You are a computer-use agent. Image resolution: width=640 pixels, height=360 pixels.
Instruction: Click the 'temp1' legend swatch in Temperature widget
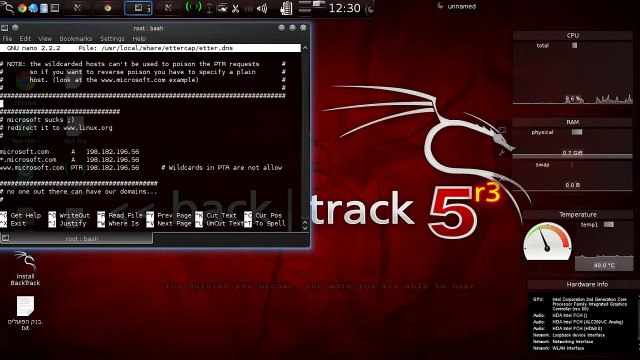[609, 224]
